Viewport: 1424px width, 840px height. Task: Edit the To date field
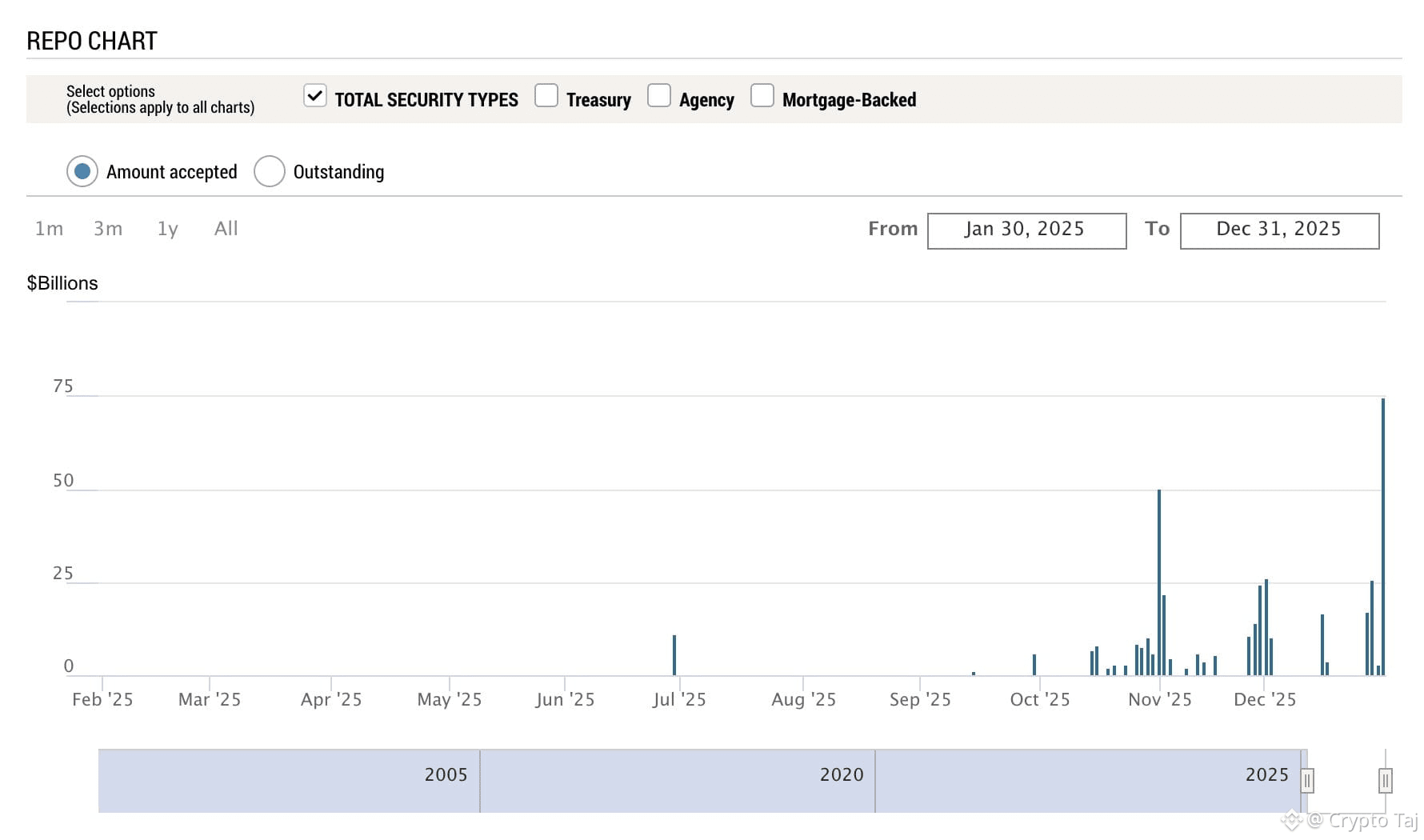(x=1280, y=230)
